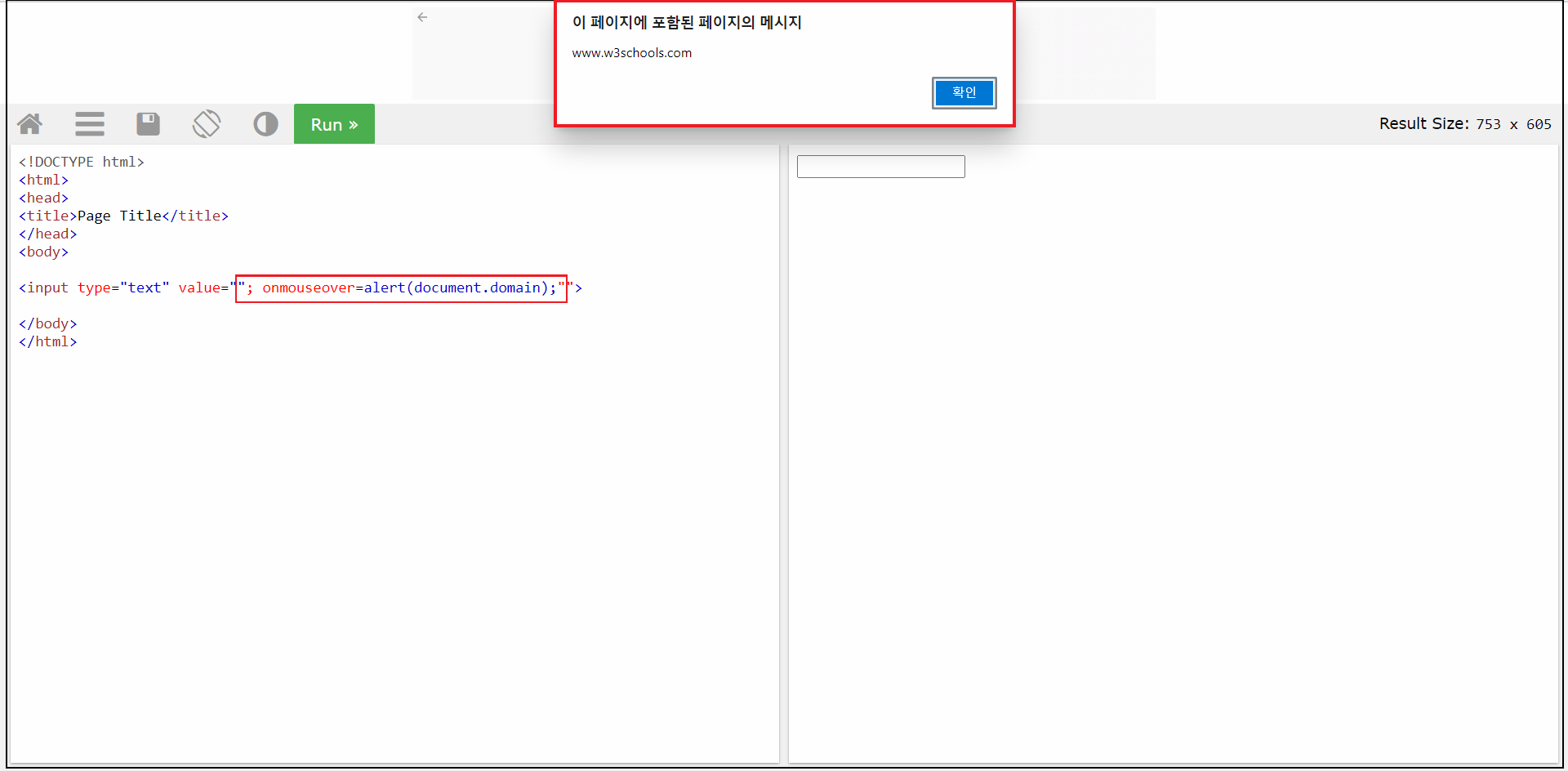Click the opening '<head>' code line
Screen dimensions: 1568x771
click(43, 198)
